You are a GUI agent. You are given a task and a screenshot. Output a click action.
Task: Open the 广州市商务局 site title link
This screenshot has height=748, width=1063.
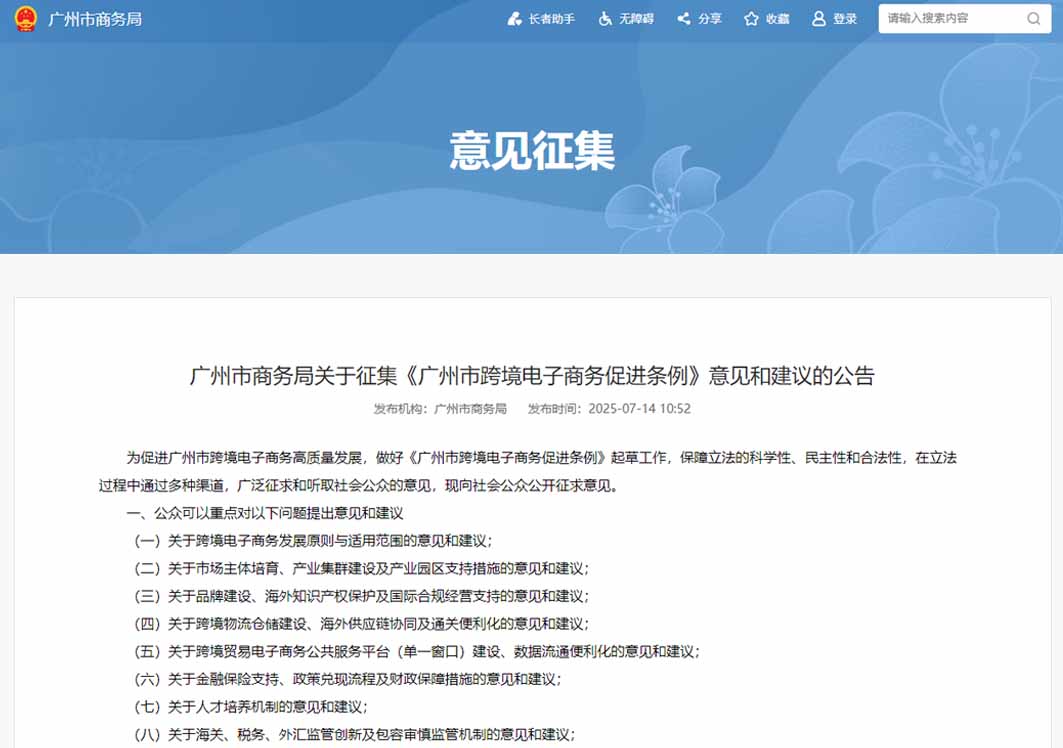(x=95, y=19)
